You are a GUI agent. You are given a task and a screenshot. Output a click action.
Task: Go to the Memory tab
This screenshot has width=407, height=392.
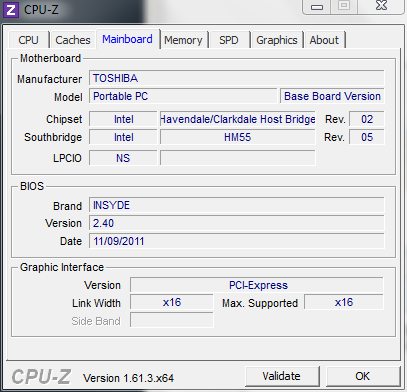point(183,40)
